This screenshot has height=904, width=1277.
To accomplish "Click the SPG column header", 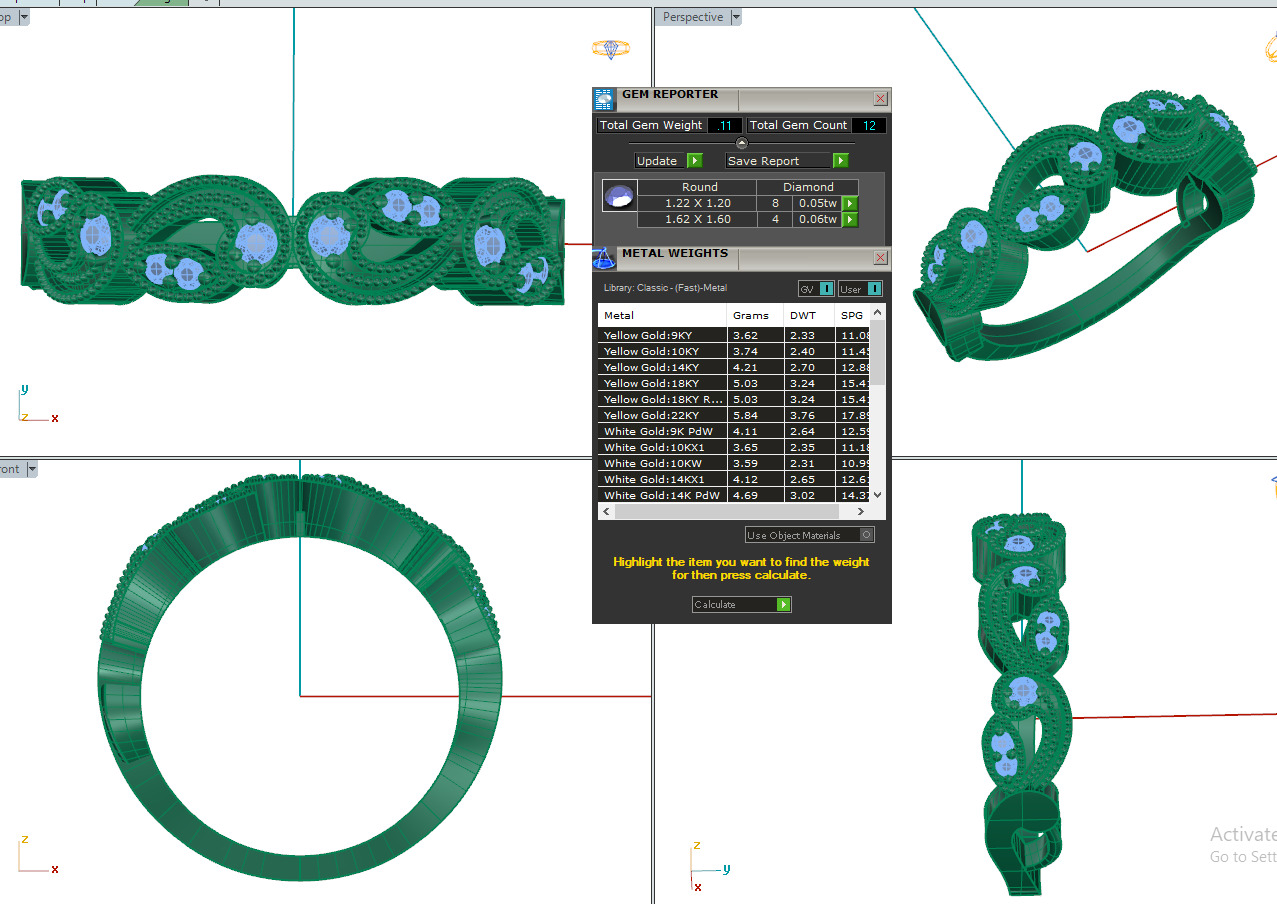I will [852, 315].
